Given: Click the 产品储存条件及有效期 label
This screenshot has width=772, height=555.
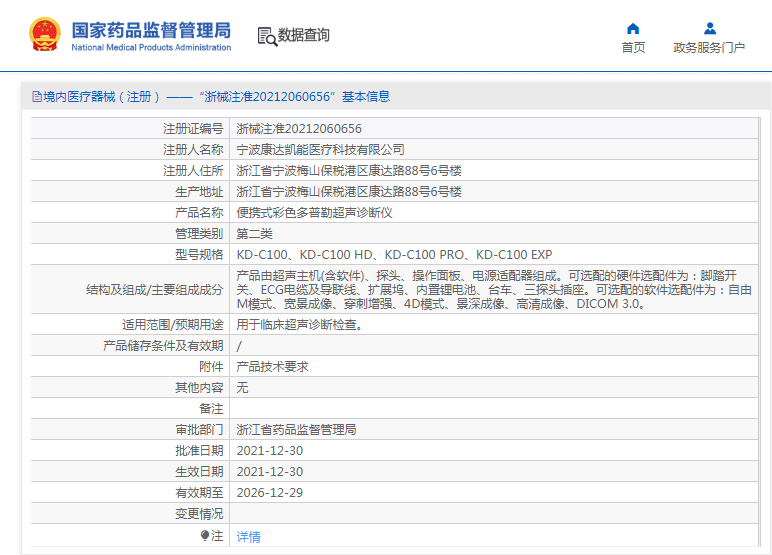Looking at the screenshot, I should pos(163,346).
